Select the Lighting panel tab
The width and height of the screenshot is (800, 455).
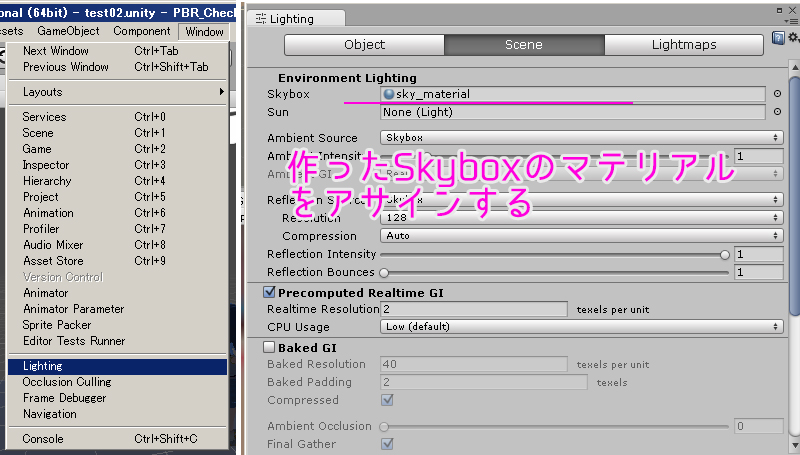click(x=296, y=19)
